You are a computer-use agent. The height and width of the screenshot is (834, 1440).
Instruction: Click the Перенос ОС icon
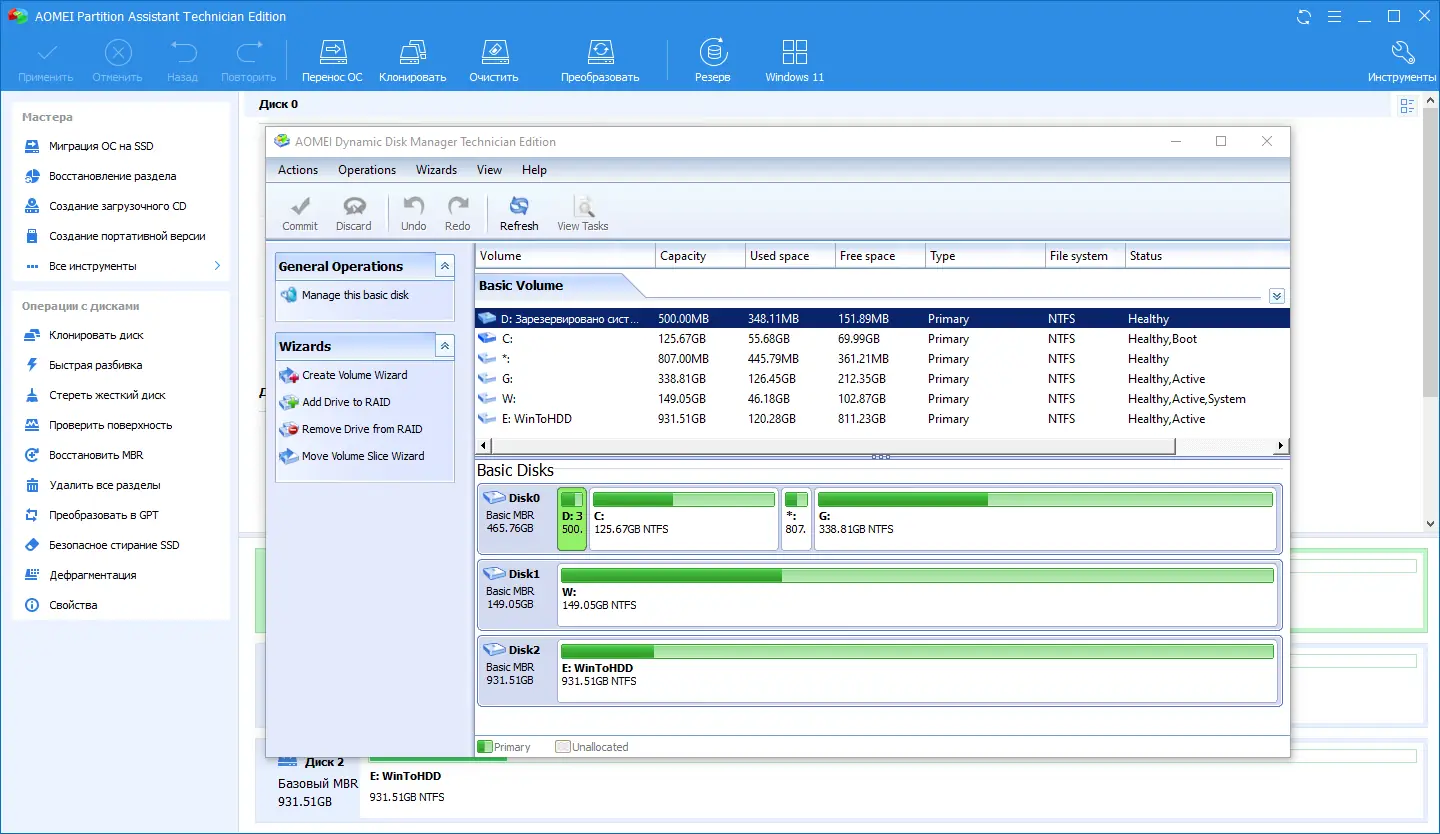click(x=332, y=53)
